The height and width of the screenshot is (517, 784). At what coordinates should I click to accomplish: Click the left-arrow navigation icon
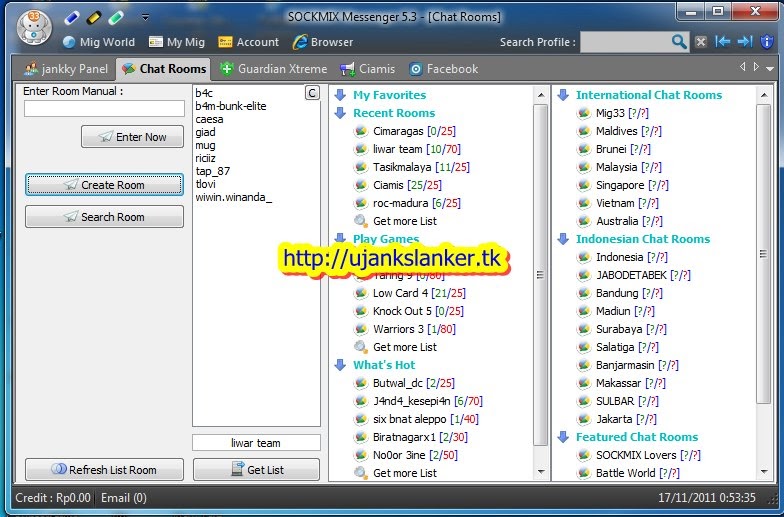pos(722,42)
